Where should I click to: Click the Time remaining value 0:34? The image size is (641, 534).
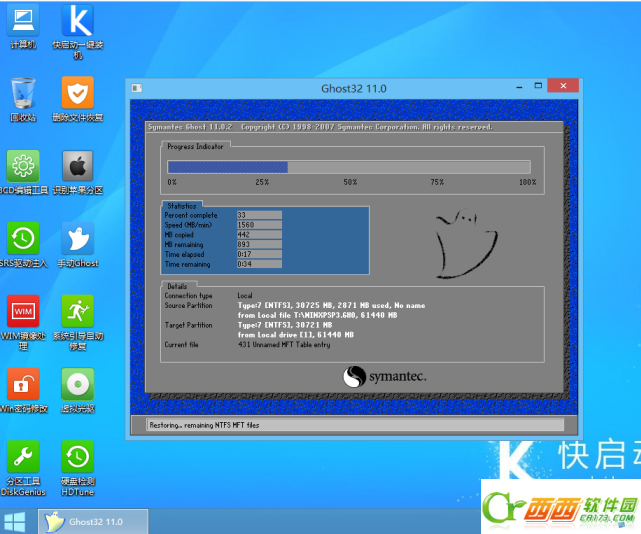click(259, 264)
